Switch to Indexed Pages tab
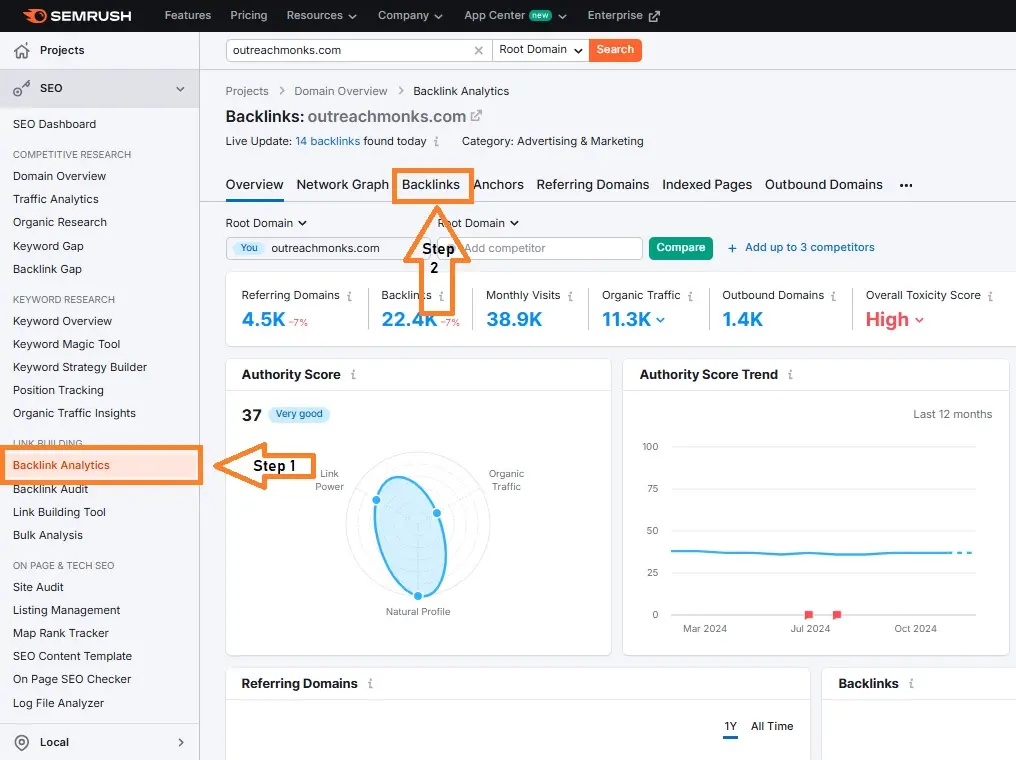 (x=707, y=185)
